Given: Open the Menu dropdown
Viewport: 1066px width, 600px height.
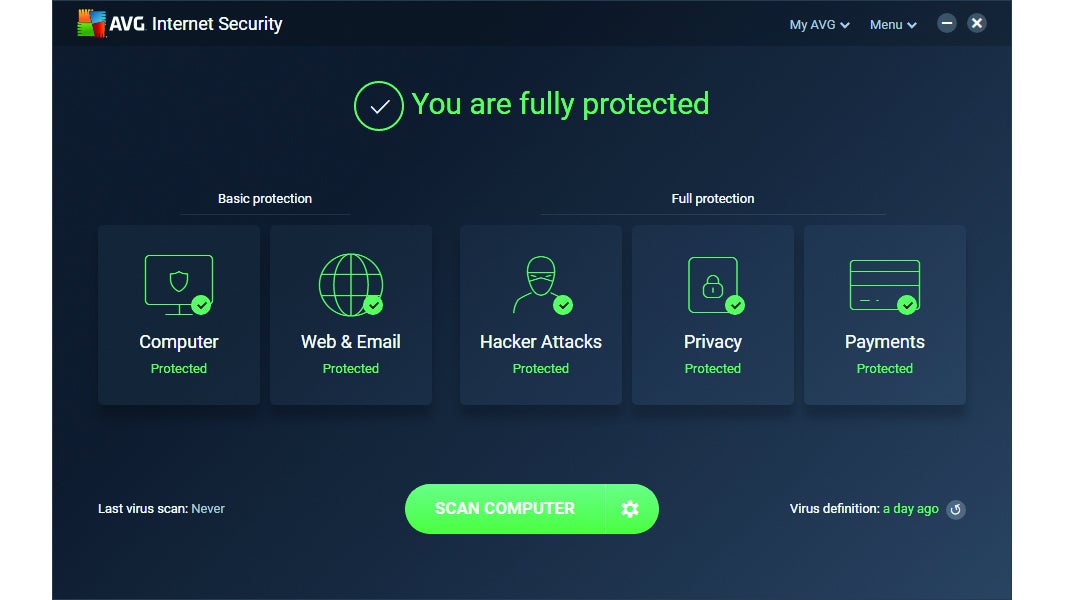Looking at the screenshot, I should [x=893, y=25].
